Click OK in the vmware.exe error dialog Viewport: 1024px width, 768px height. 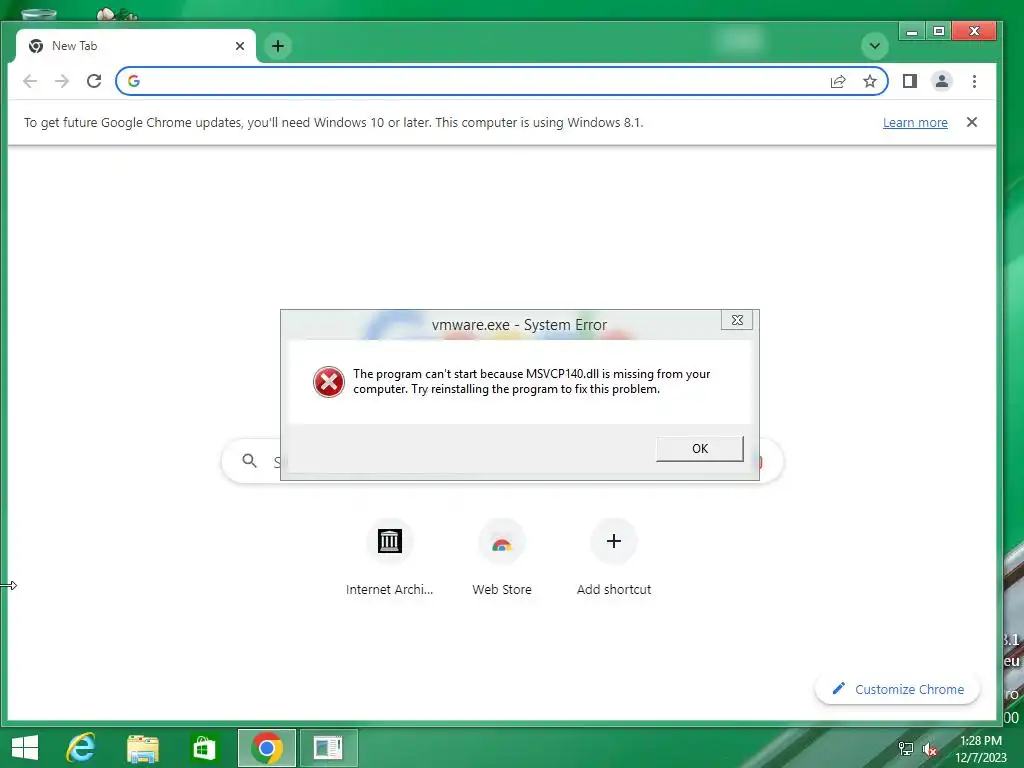(x=699, y=449)
